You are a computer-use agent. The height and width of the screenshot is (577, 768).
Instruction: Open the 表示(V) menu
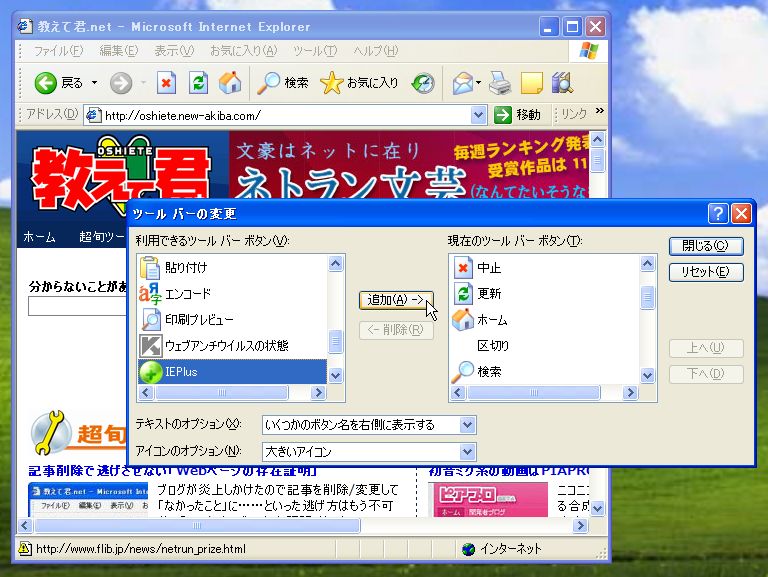click(174, 51)
